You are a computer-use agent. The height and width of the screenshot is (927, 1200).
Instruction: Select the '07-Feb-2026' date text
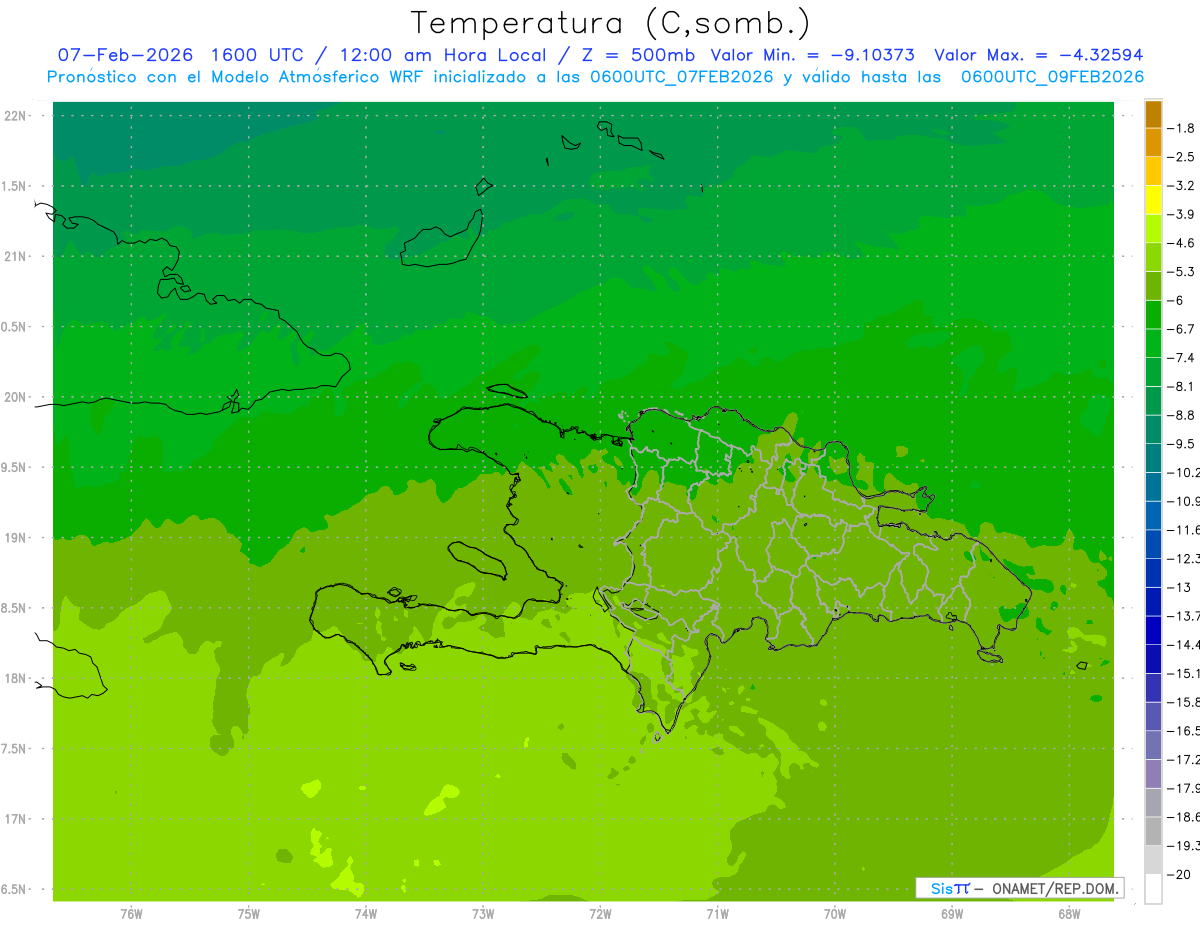tap(123, 55)
